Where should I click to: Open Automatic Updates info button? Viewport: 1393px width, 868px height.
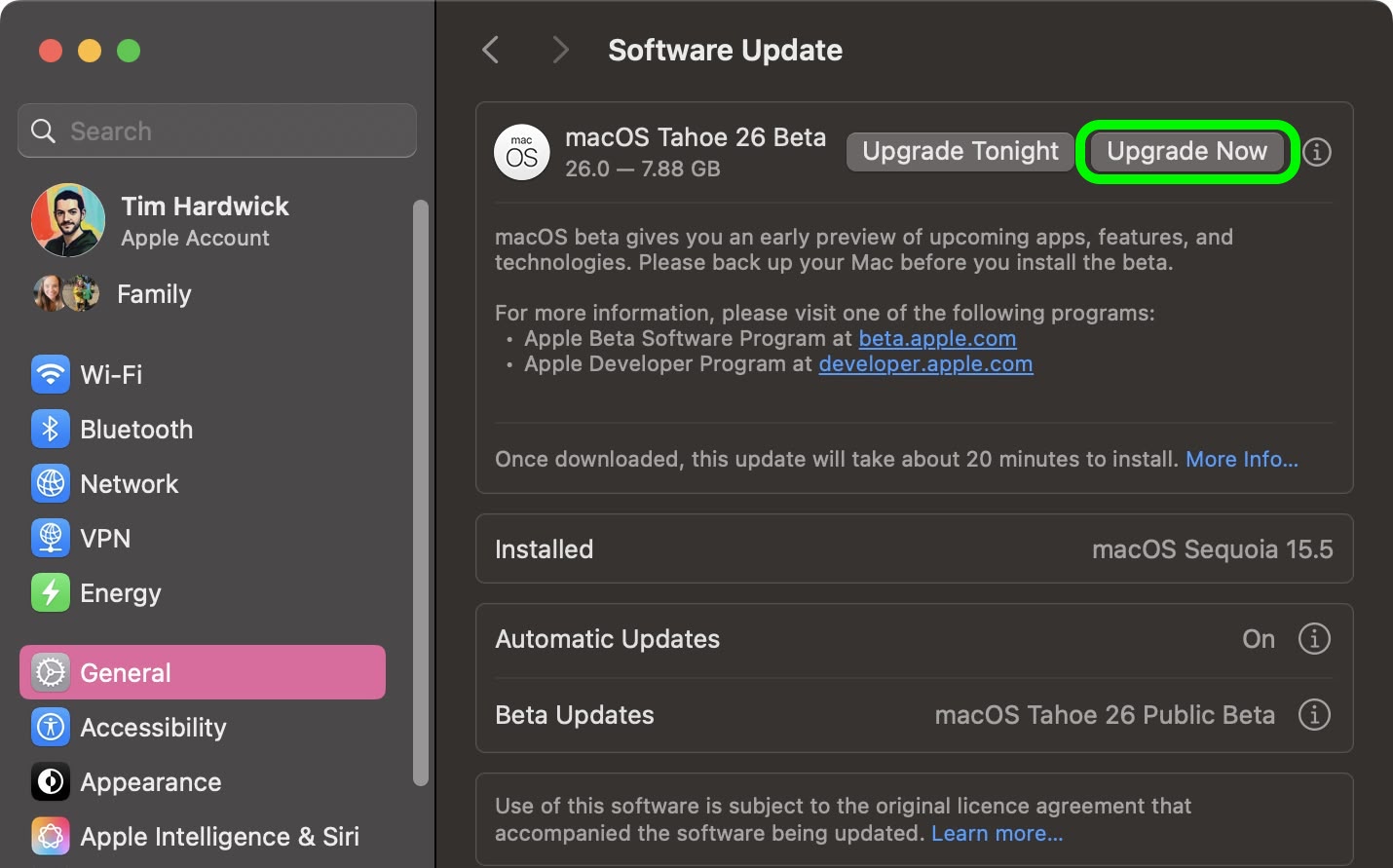[1314, 639]
